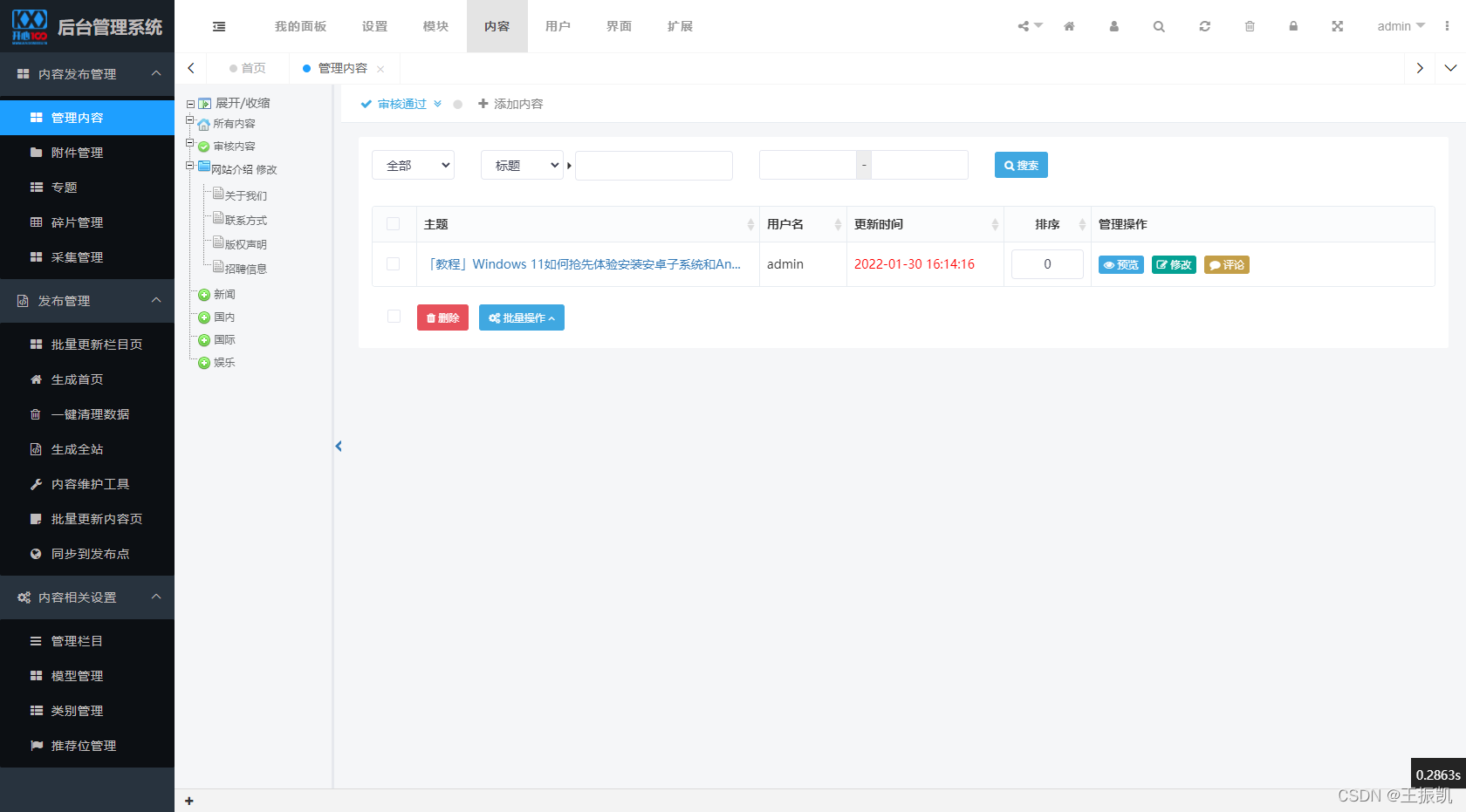Open the Windows 11 tutorial article link
1466x812 pixels.
tap(584, 264)
